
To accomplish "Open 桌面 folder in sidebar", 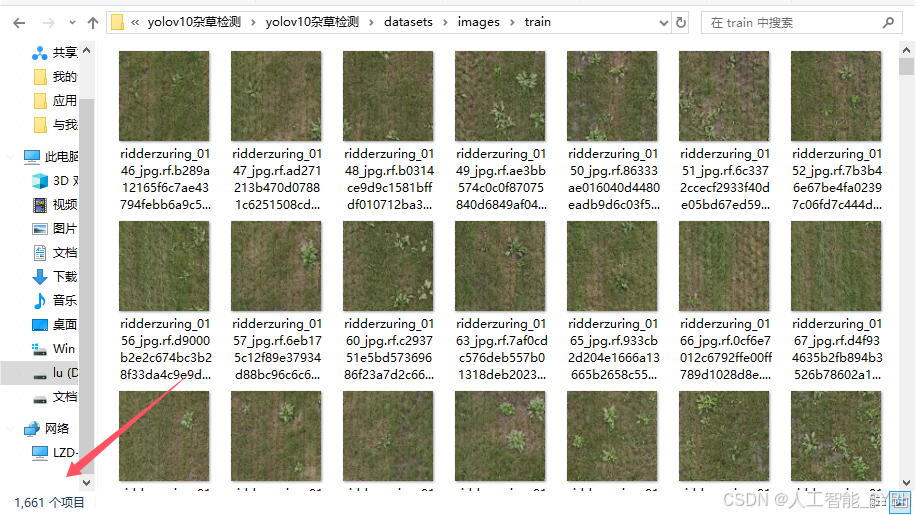I will pos(54,324).
